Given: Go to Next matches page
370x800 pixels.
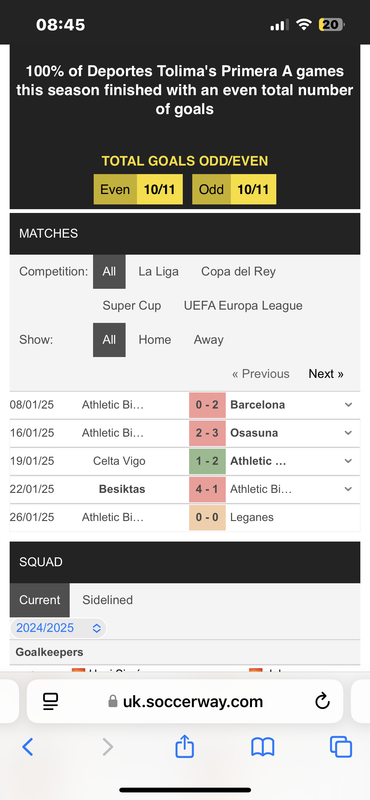Looking at the screenshot, I should click(326, 373).
